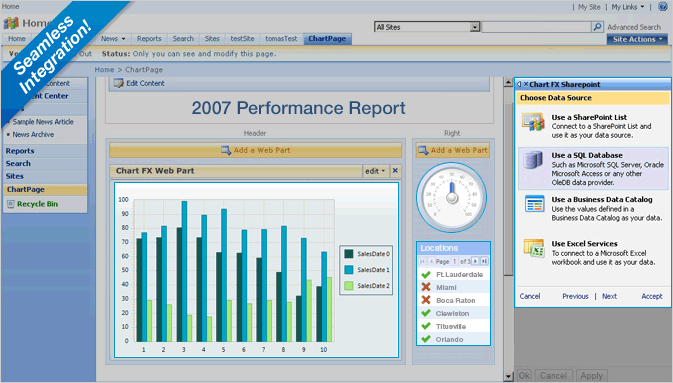Close the Chart FX Sharepoint panel

coord(526,84)
